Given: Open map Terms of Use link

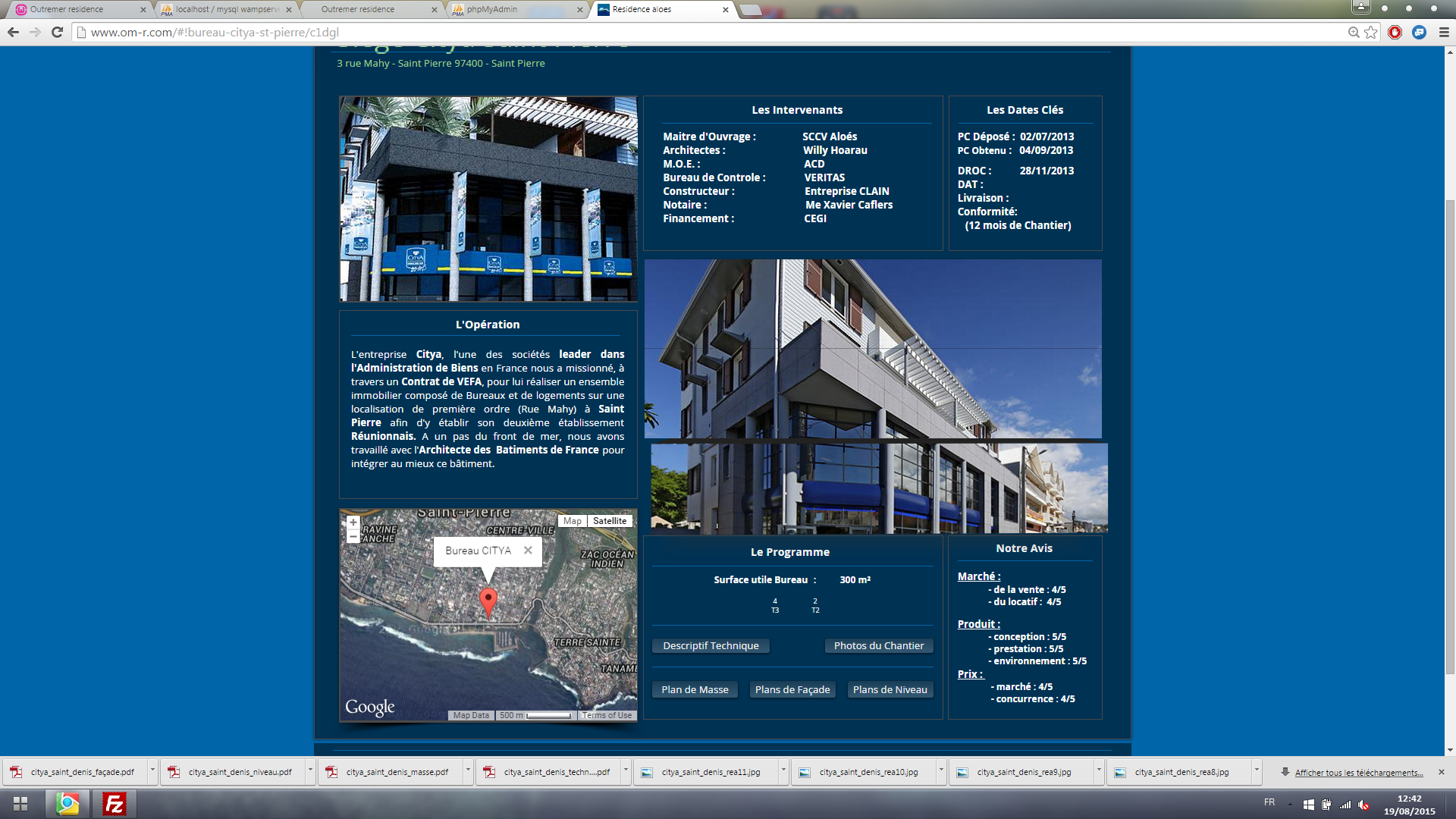Looking at the screenshot, I should point(607,715).
